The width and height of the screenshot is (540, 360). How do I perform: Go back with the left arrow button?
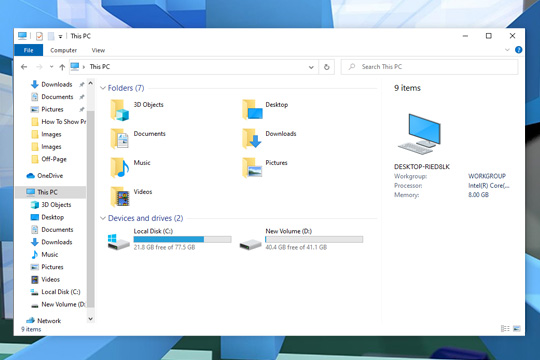click(x=24, y=67)
